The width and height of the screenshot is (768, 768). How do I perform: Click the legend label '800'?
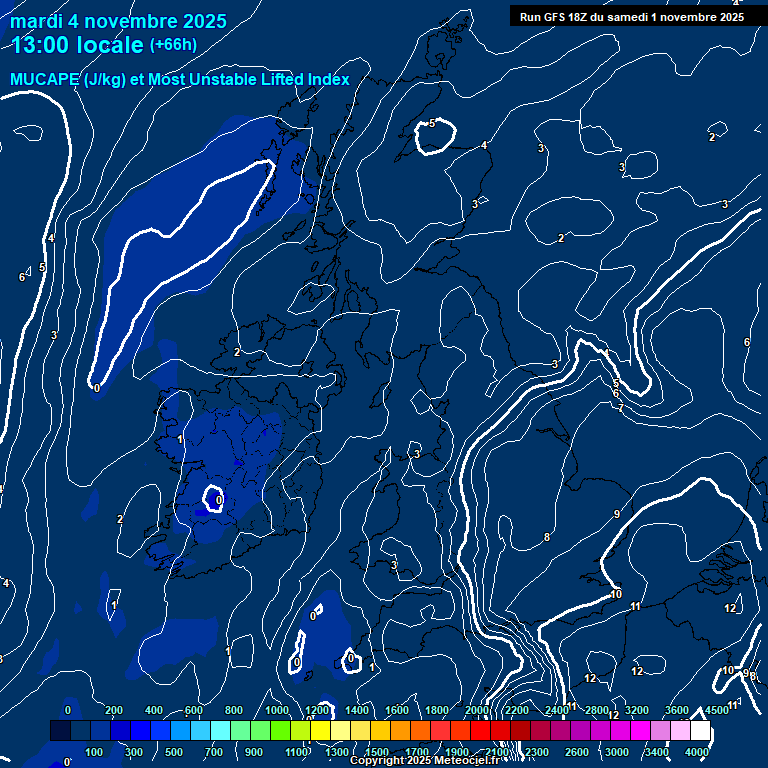click(x=234, y=710)
